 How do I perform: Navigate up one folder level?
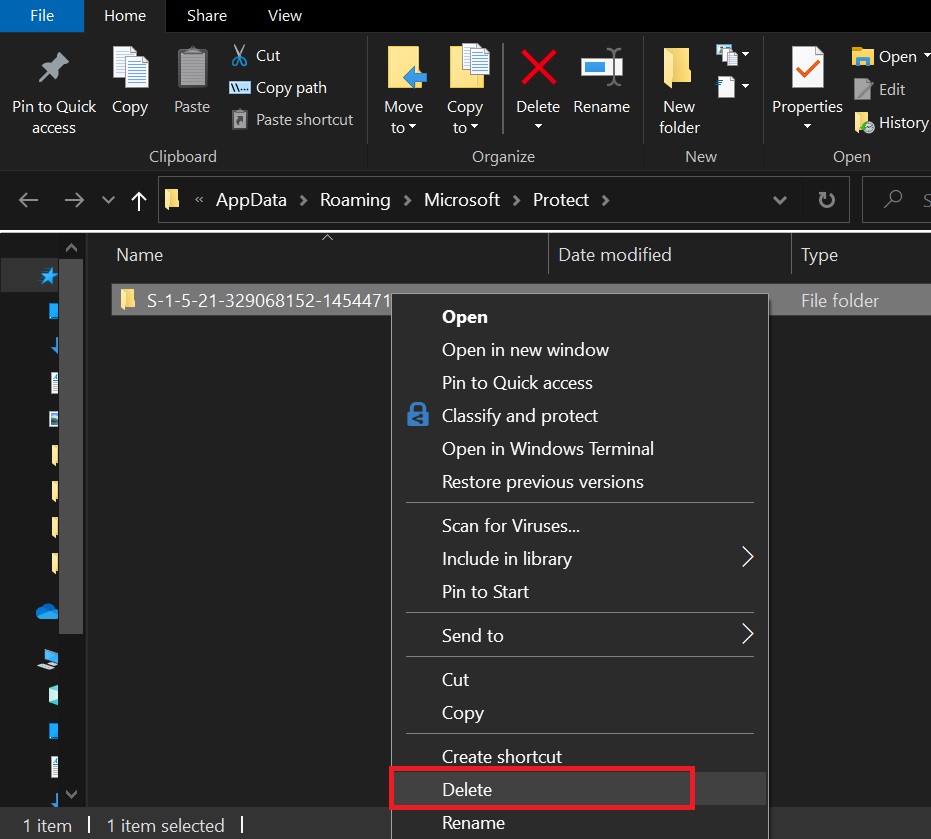coord(139,200)
